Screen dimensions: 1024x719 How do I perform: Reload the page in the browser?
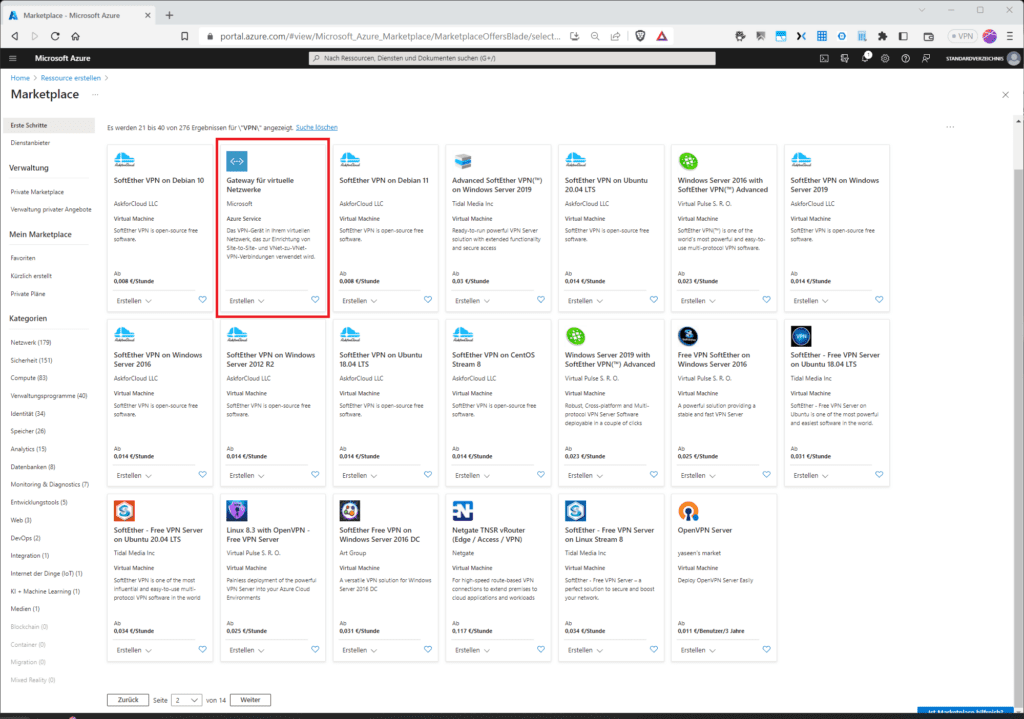pyautogui.click(x=55, y=36)
